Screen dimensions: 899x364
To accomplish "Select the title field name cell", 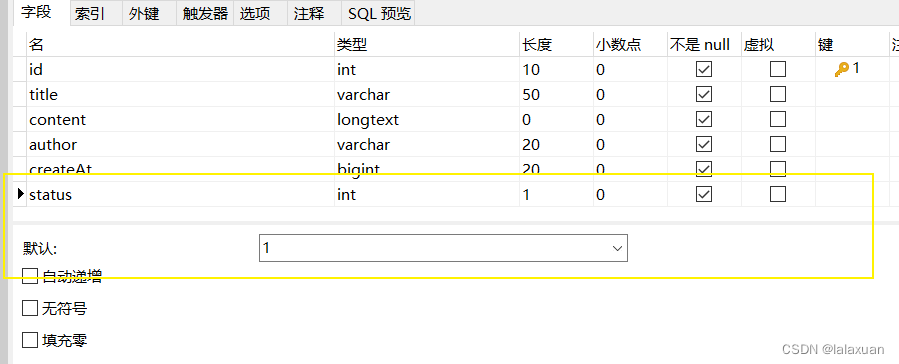I will pyautogui.click(x=181, y=94).
